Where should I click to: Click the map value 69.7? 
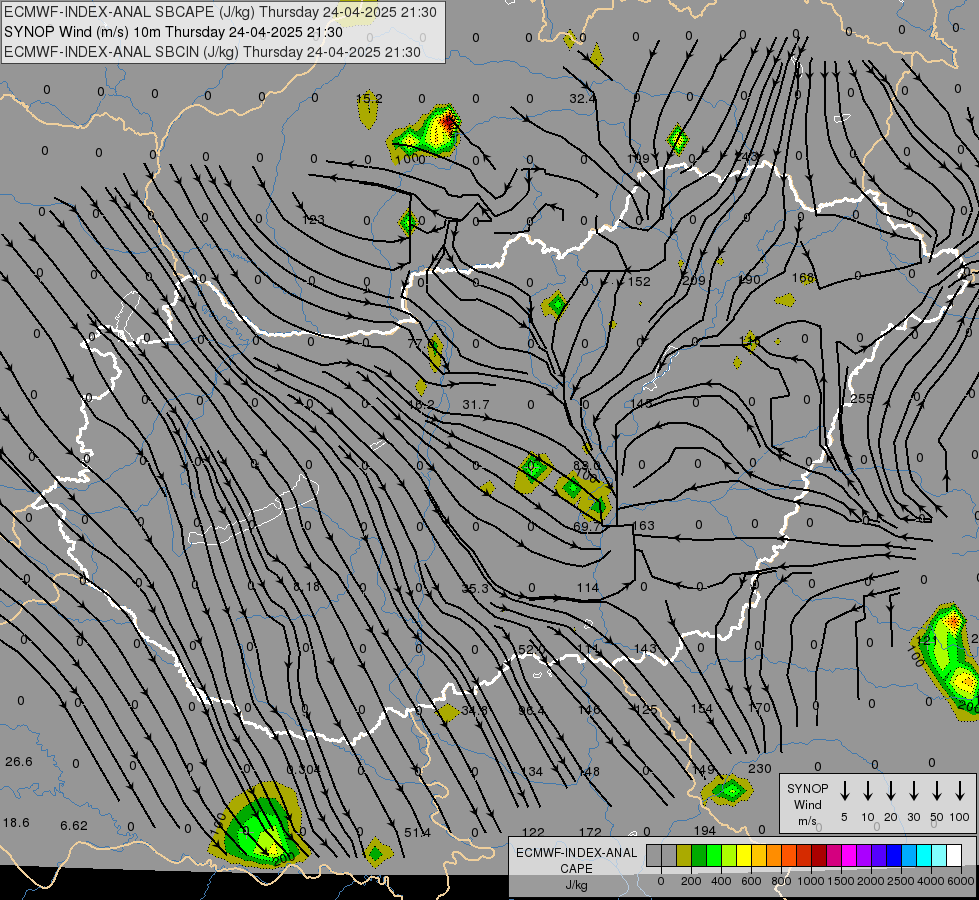coord(586,527)
